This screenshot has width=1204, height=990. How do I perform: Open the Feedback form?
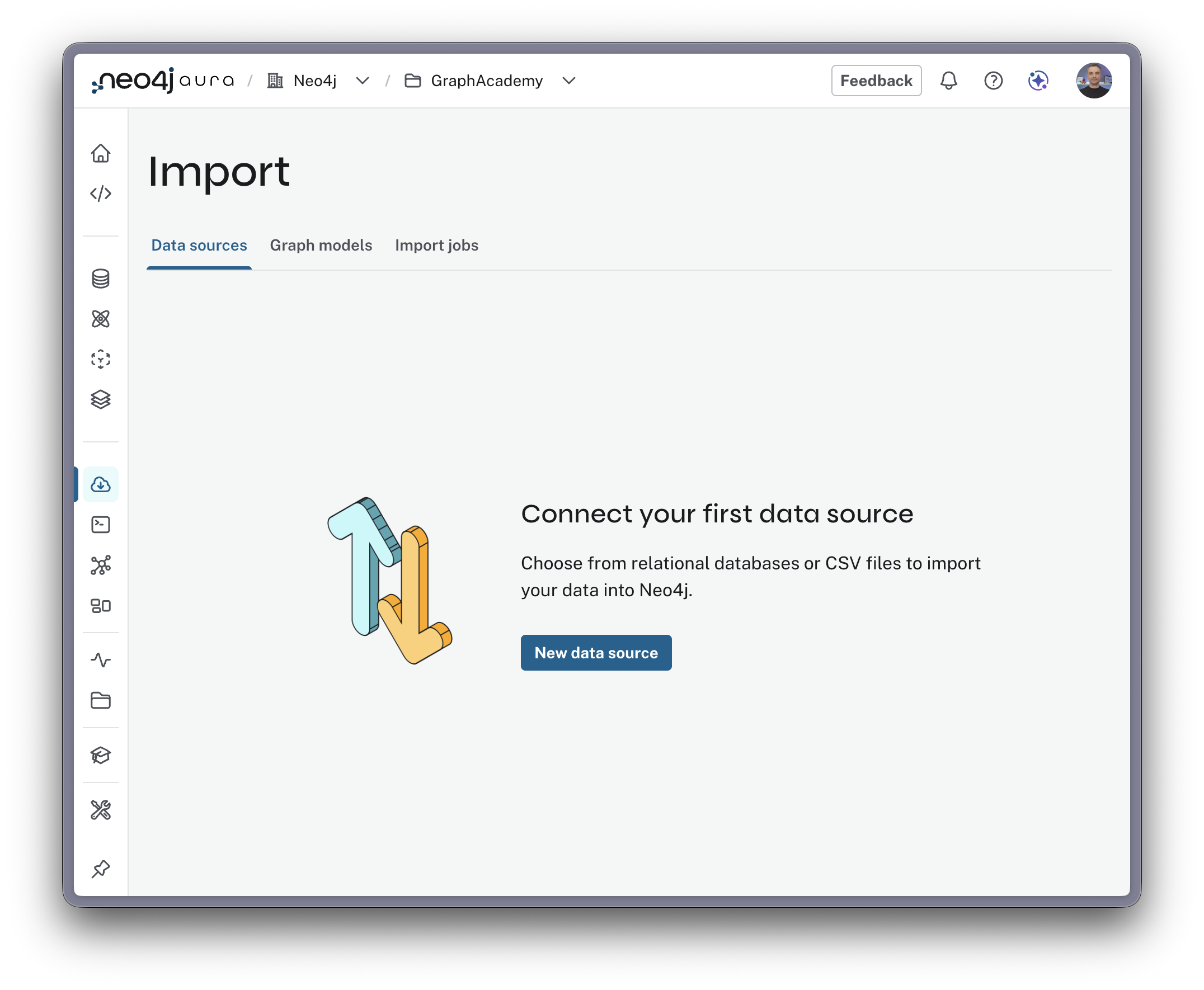[876, 81]
